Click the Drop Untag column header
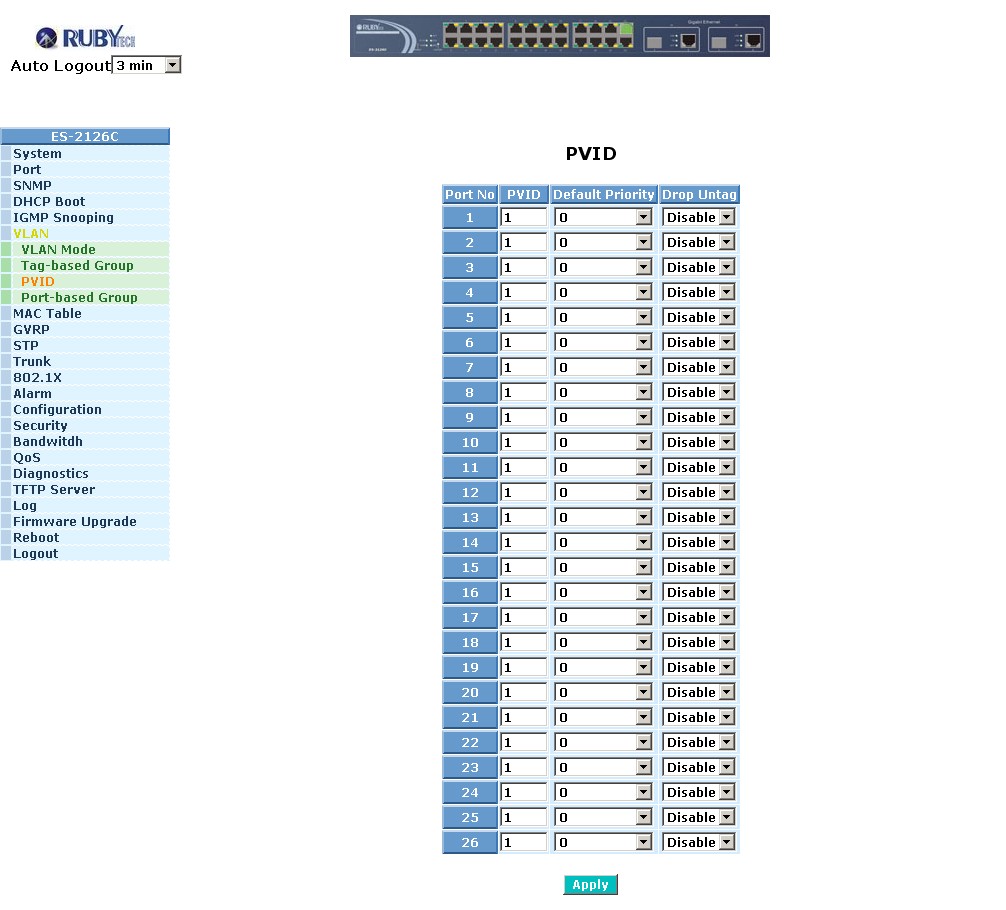This screenshot has width=1006, height=910. [699, 194]
